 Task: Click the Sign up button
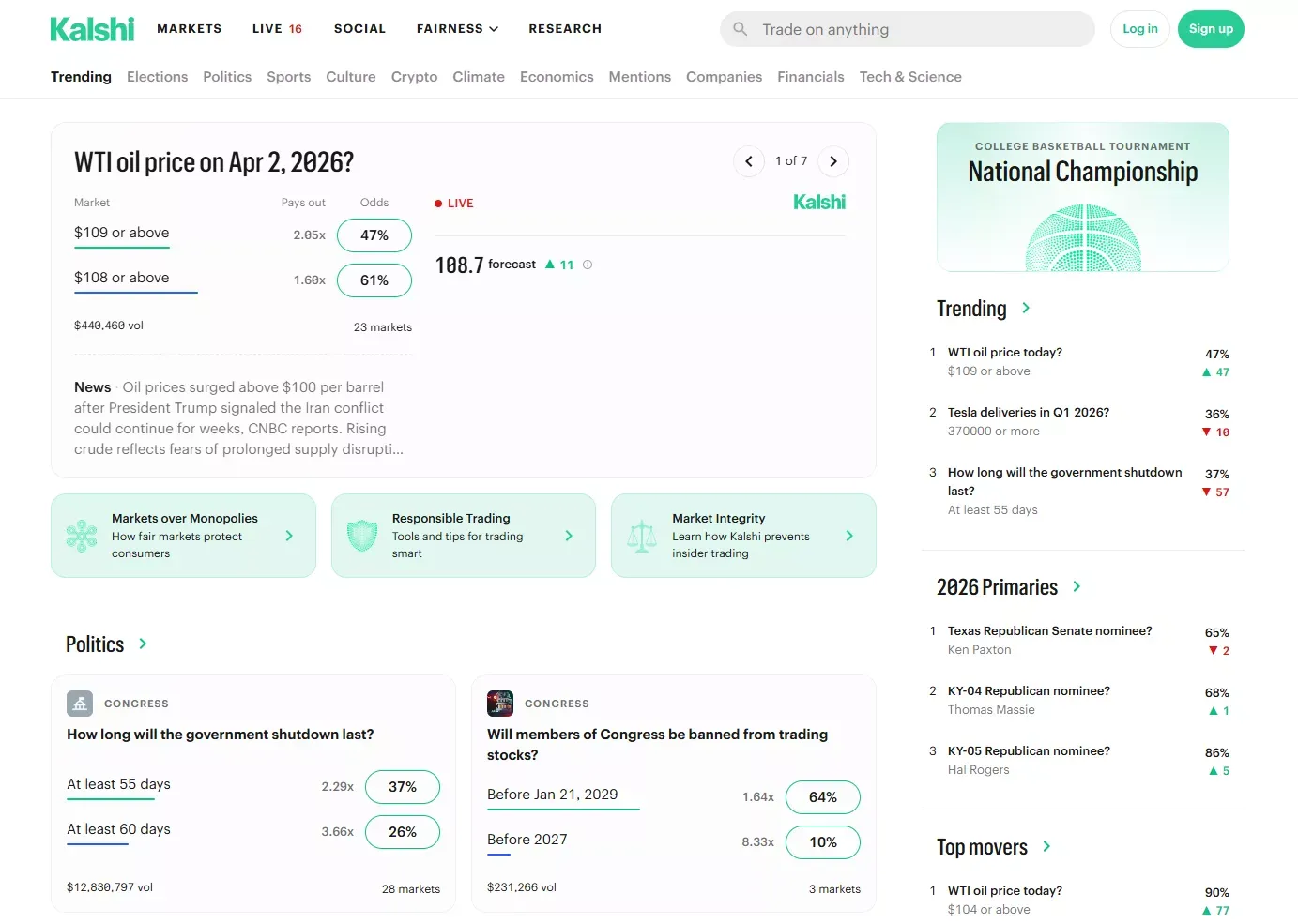1211,29
